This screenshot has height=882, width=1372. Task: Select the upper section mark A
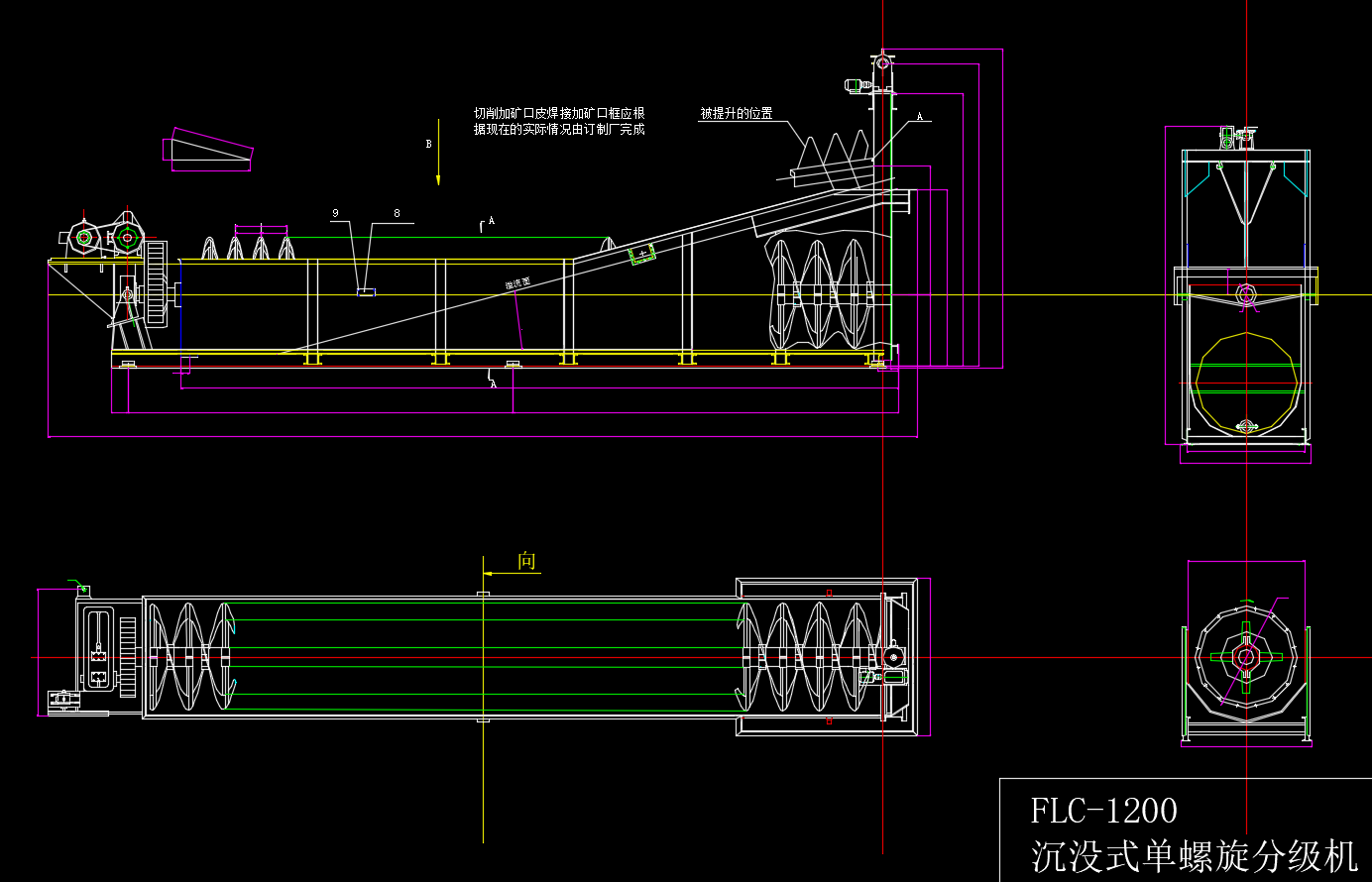[491, 221]
